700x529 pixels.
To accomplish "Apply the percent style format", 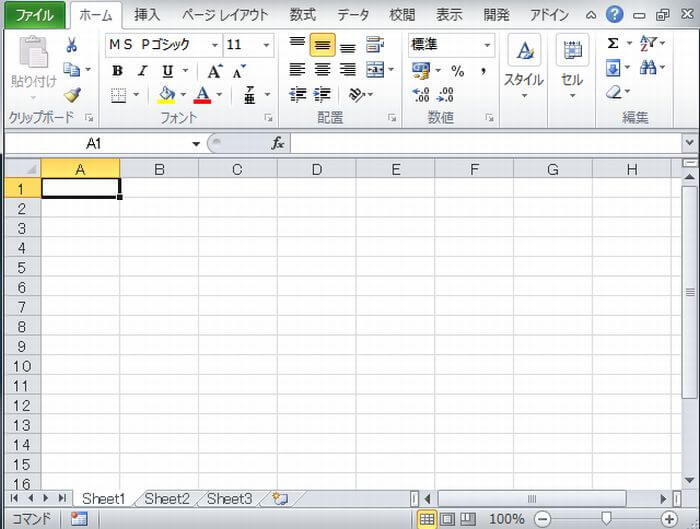I will point(458,71).
